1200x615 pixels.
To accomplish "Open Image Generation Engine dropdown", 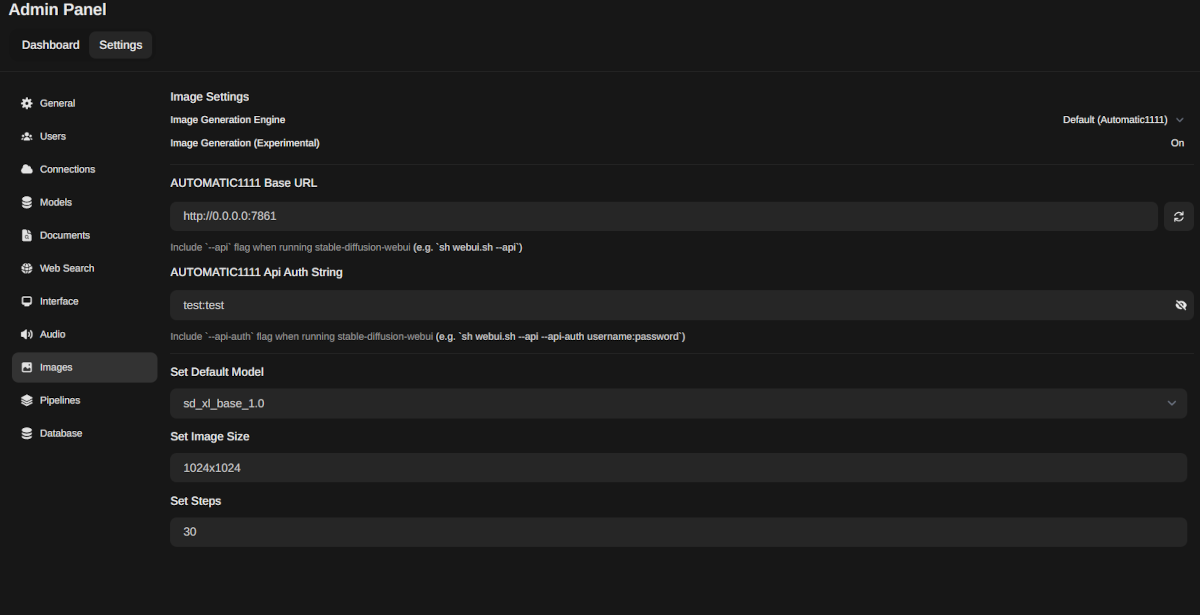I will click(x=1122, y=120).
